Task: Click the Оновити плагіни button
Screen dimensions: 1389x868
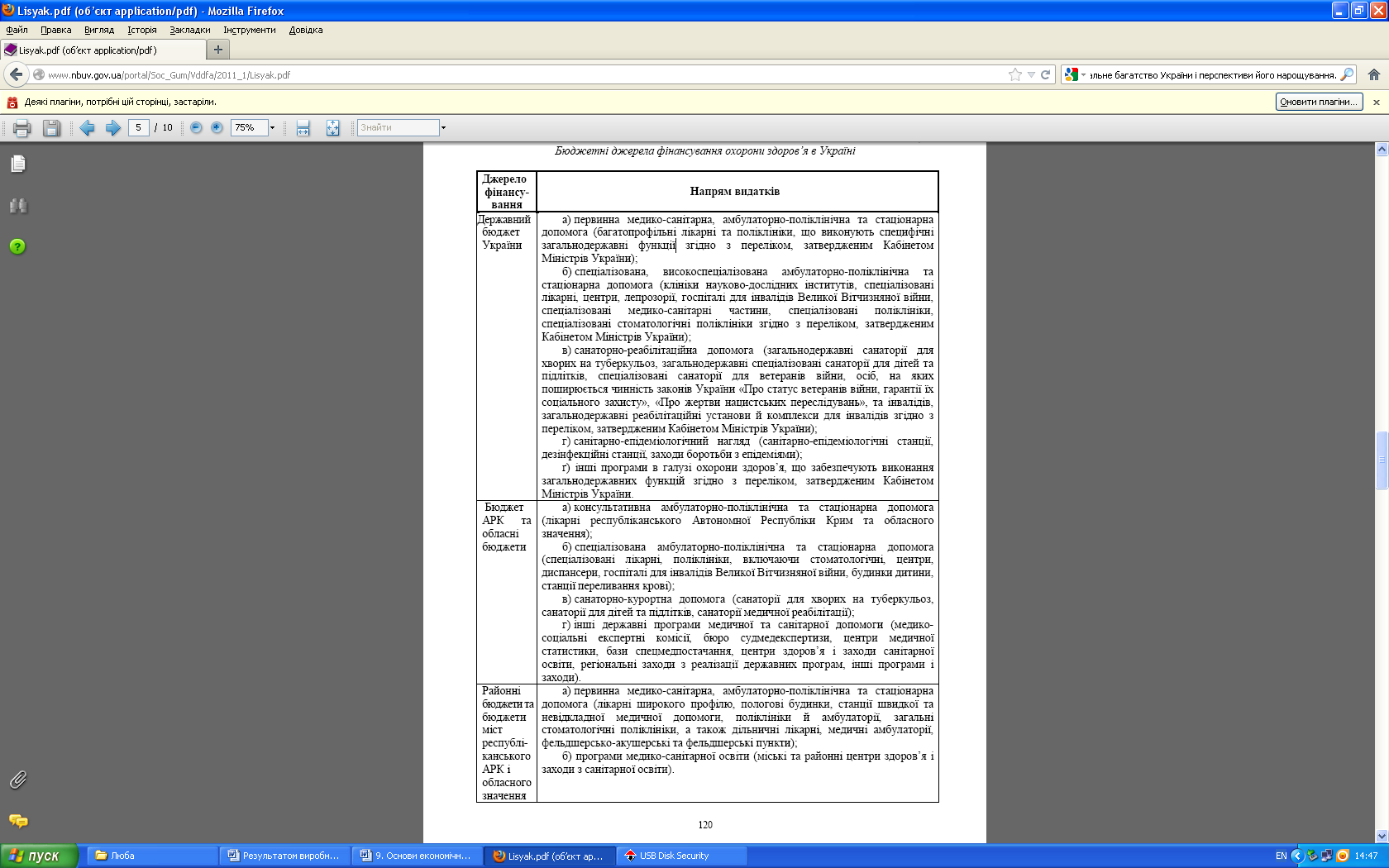Action: tap(1320, 102)
